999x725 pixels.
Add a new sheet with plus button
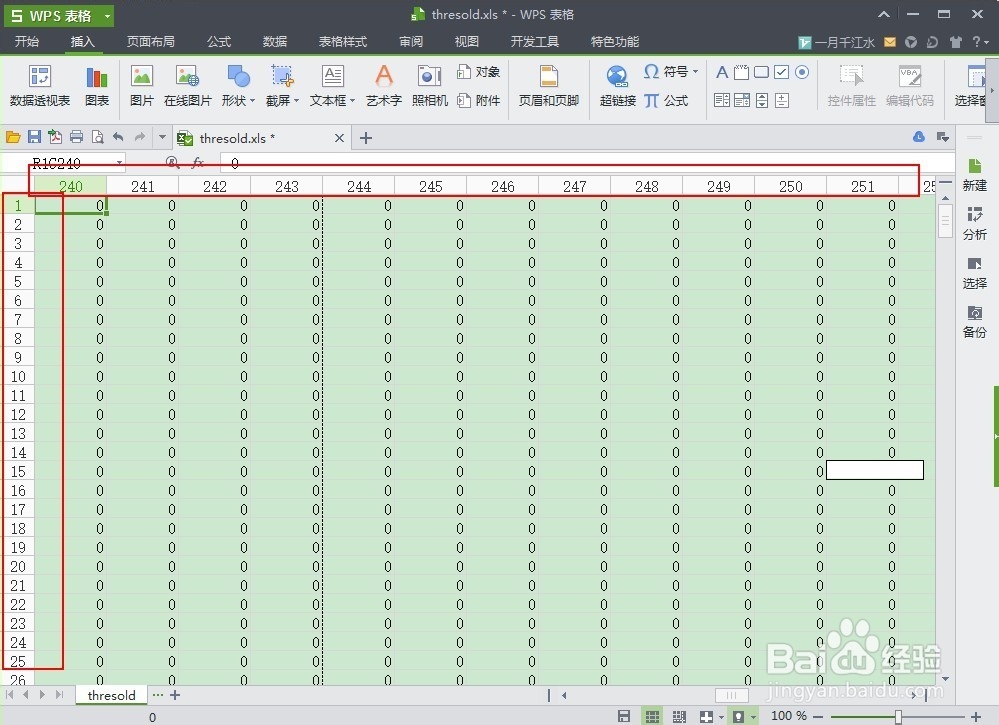click(x=175, y=695)
